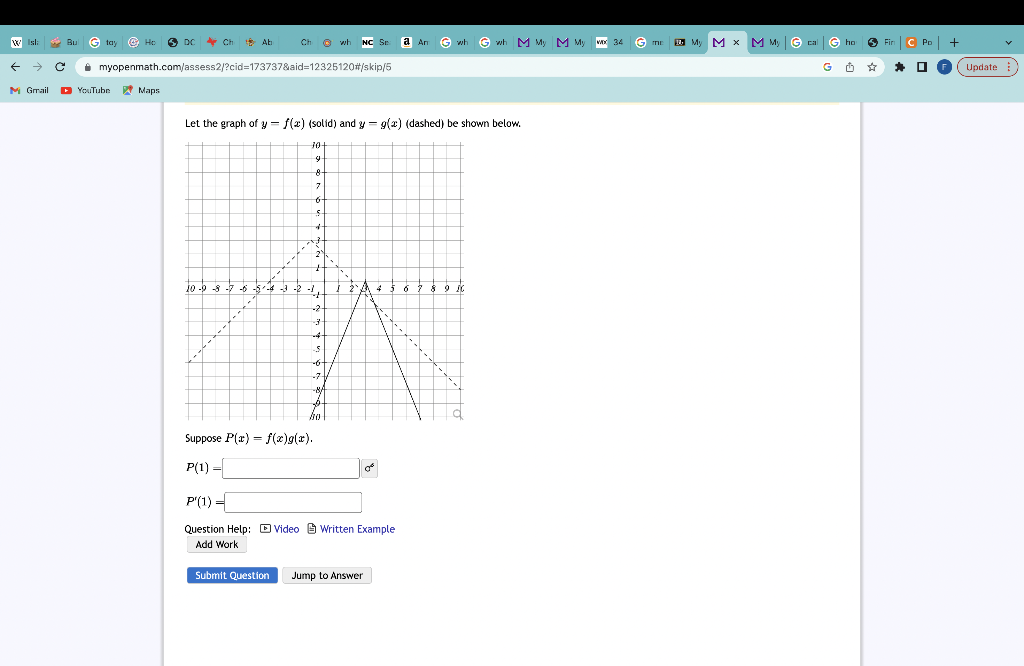Toggle the bookmark star for this page
1024x666 pixels.
pos(873,67)
